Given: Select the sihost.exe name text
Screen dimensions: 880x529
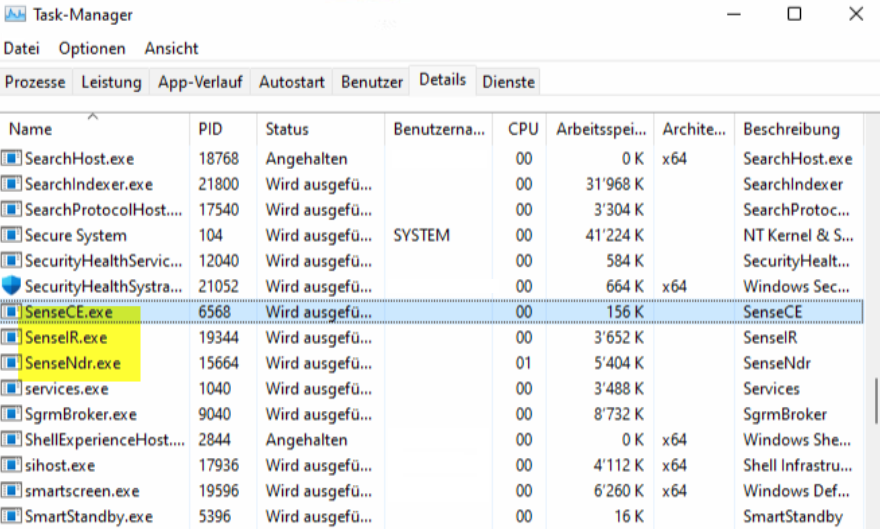Looking at the screenshot, I should click(x=59, y=465).
